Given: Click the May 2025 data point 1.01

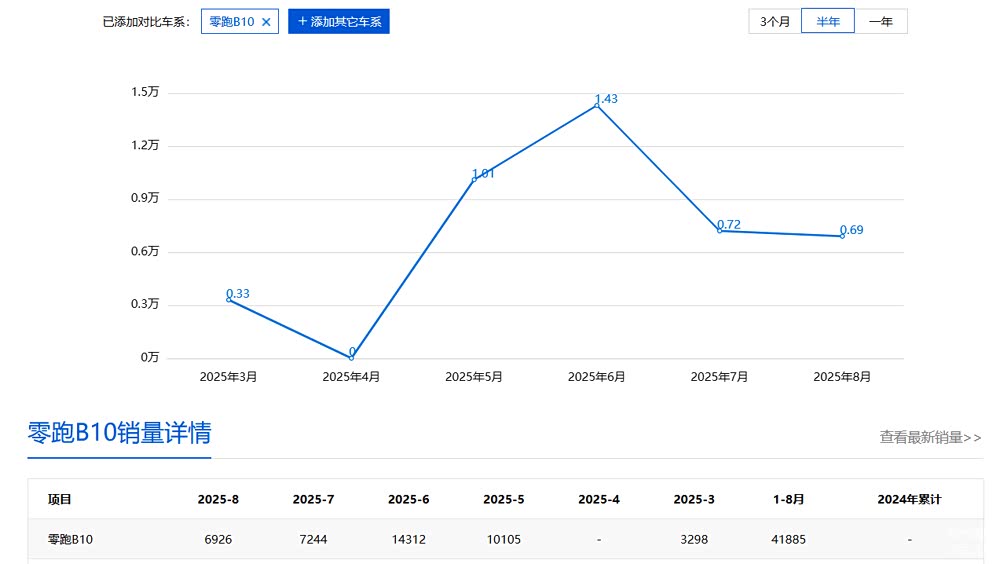Looking at the screenshot, I should click(x=474, y=180).
